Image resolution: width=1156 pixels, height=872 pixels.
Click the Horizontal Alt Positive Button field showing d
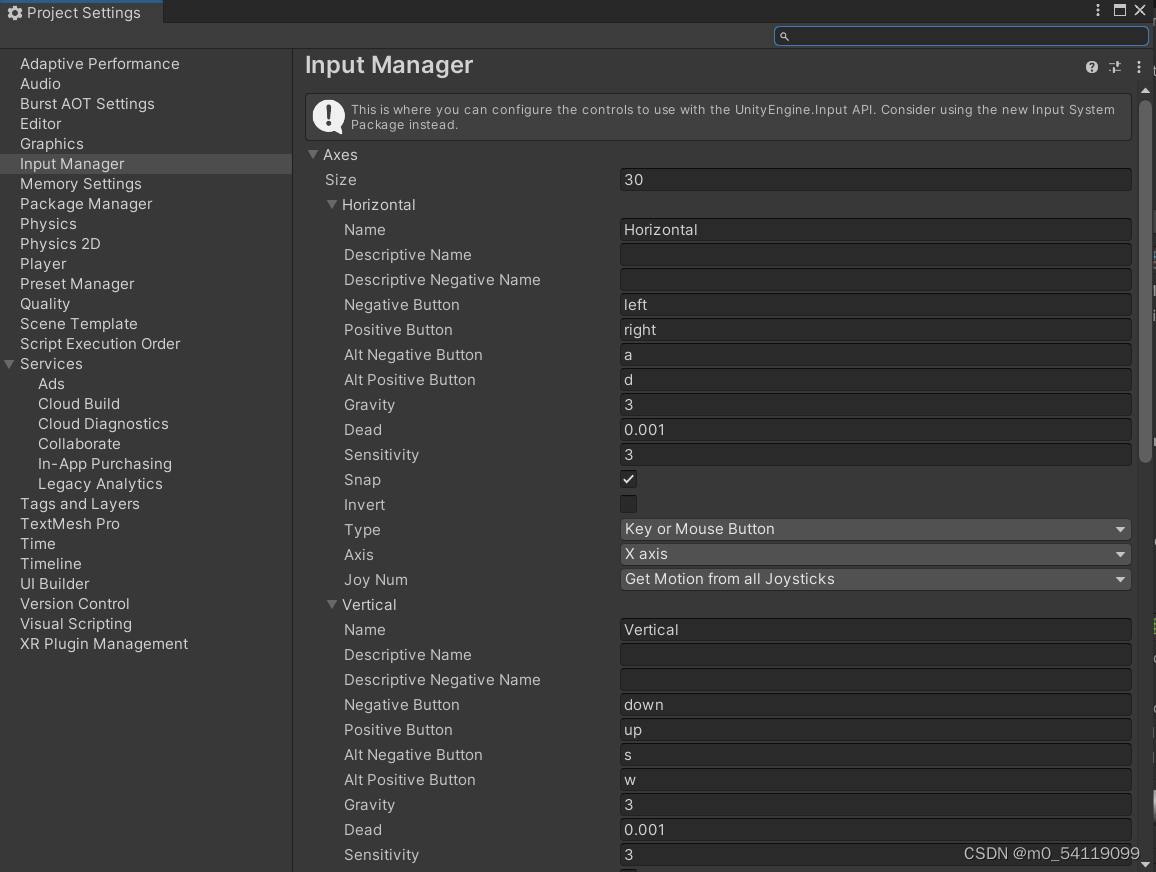(875, 380)
